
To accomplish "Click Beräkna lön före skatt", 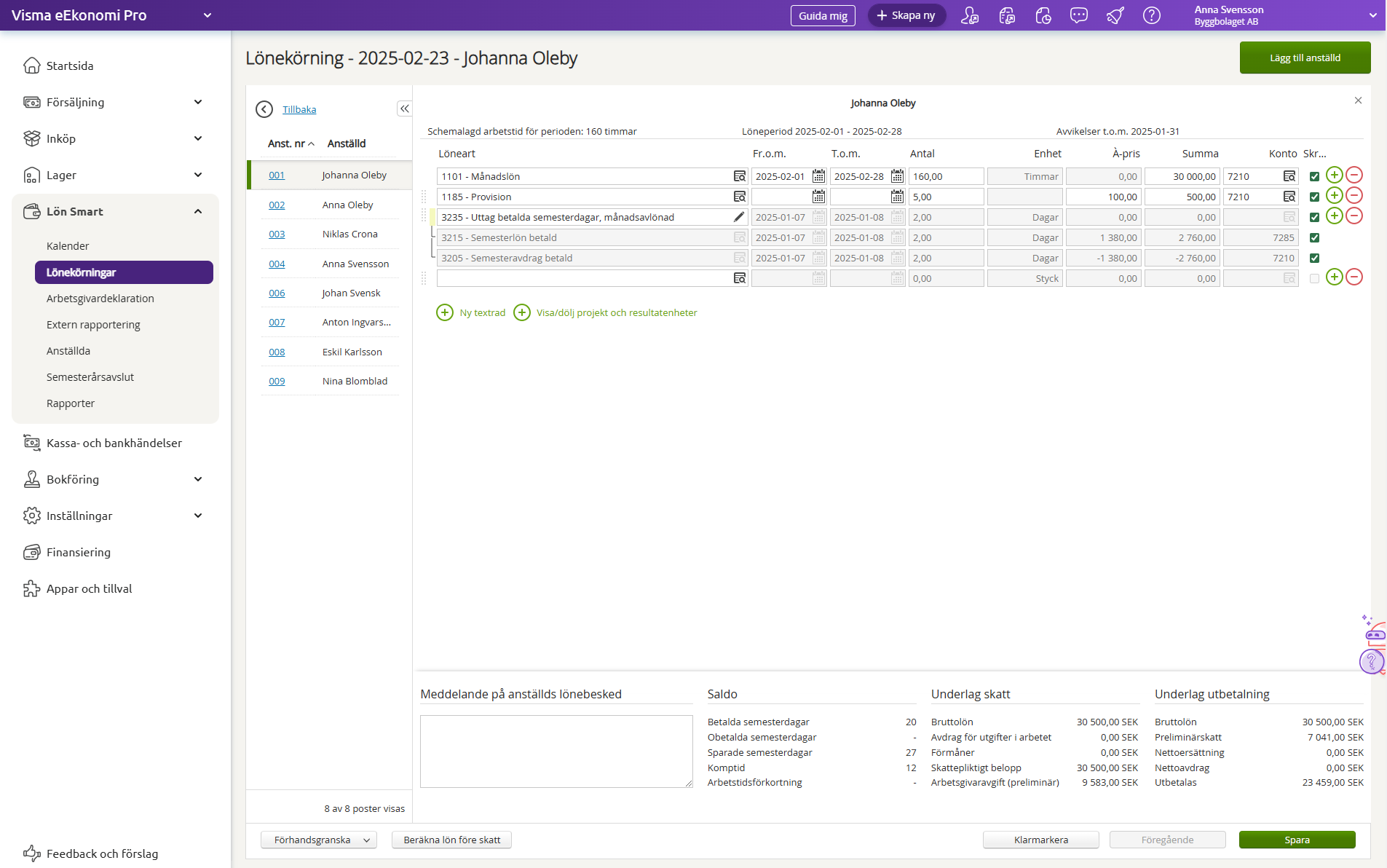I will [x=451, y=840].
